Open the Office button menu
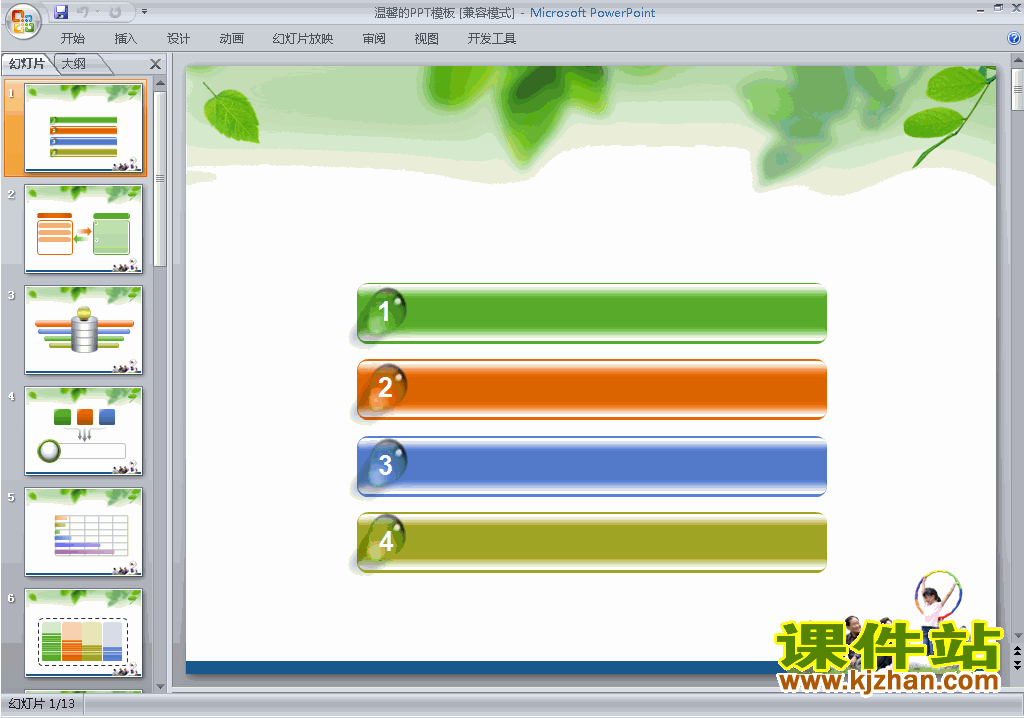 [x=23, y=22]
